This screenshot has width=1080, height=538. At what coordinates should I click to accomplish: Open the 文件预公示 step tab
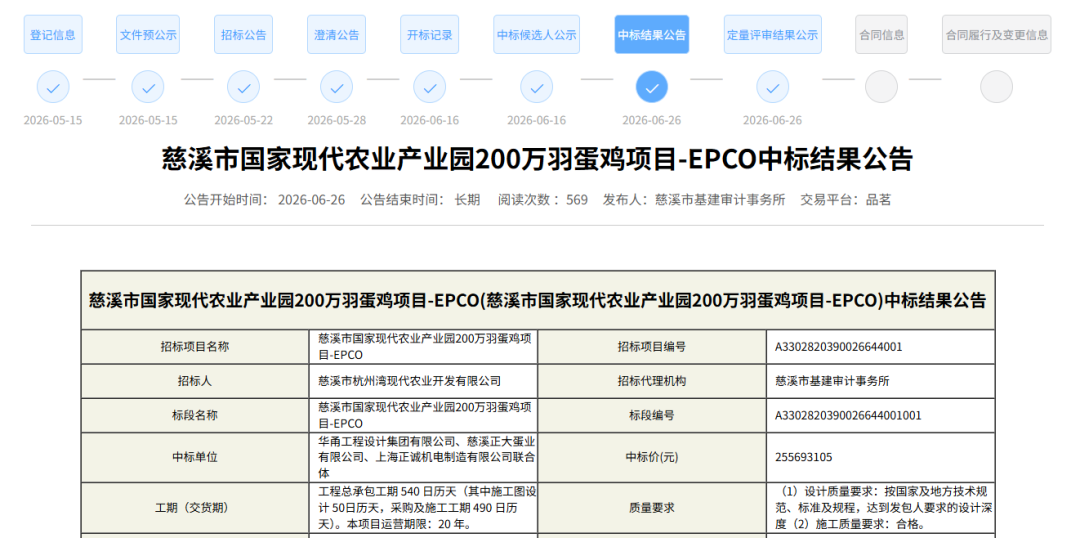pos(148,34)
